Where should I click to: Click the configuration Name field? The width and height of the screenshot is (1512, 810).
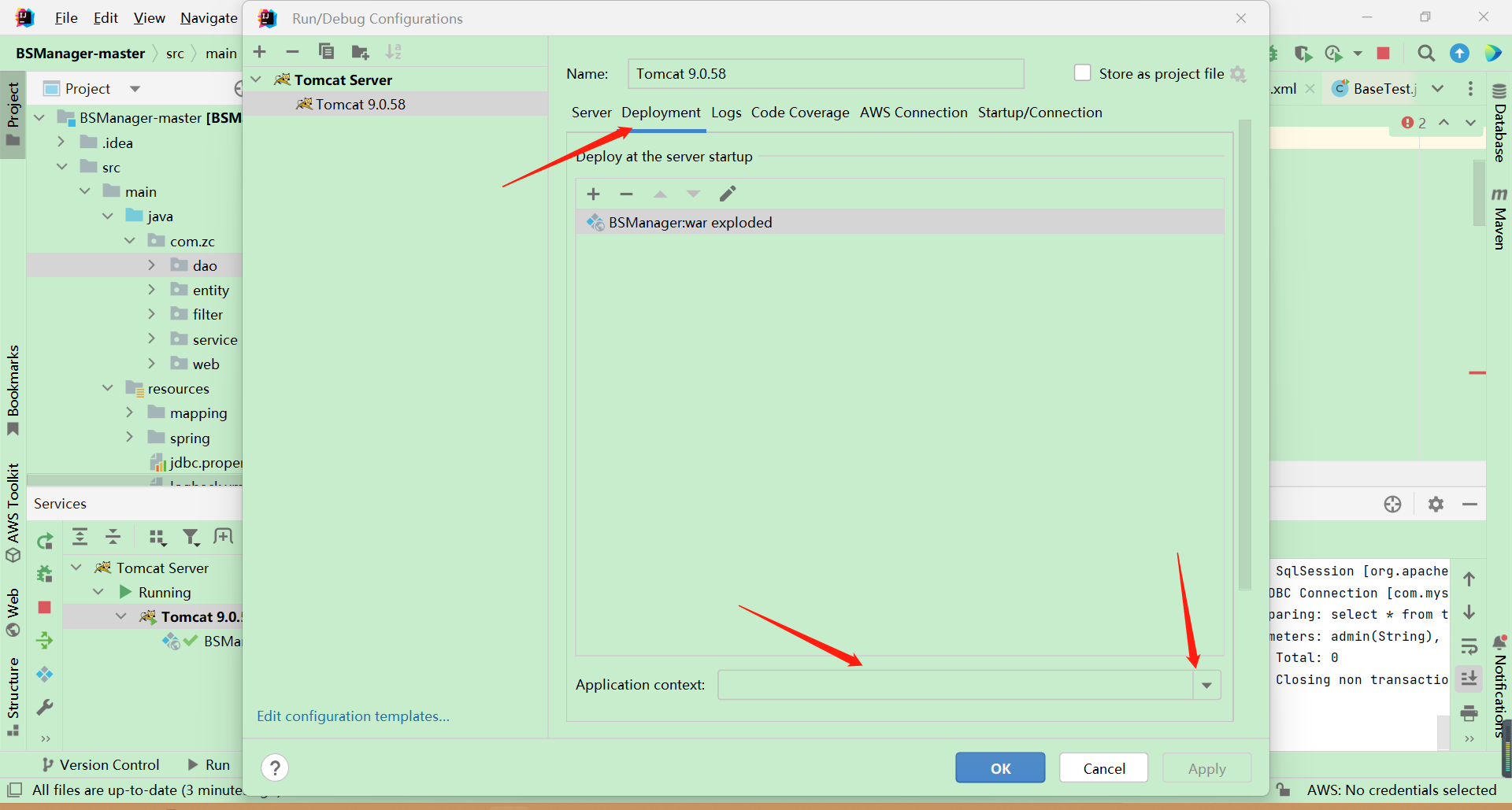tap(826, 74)
